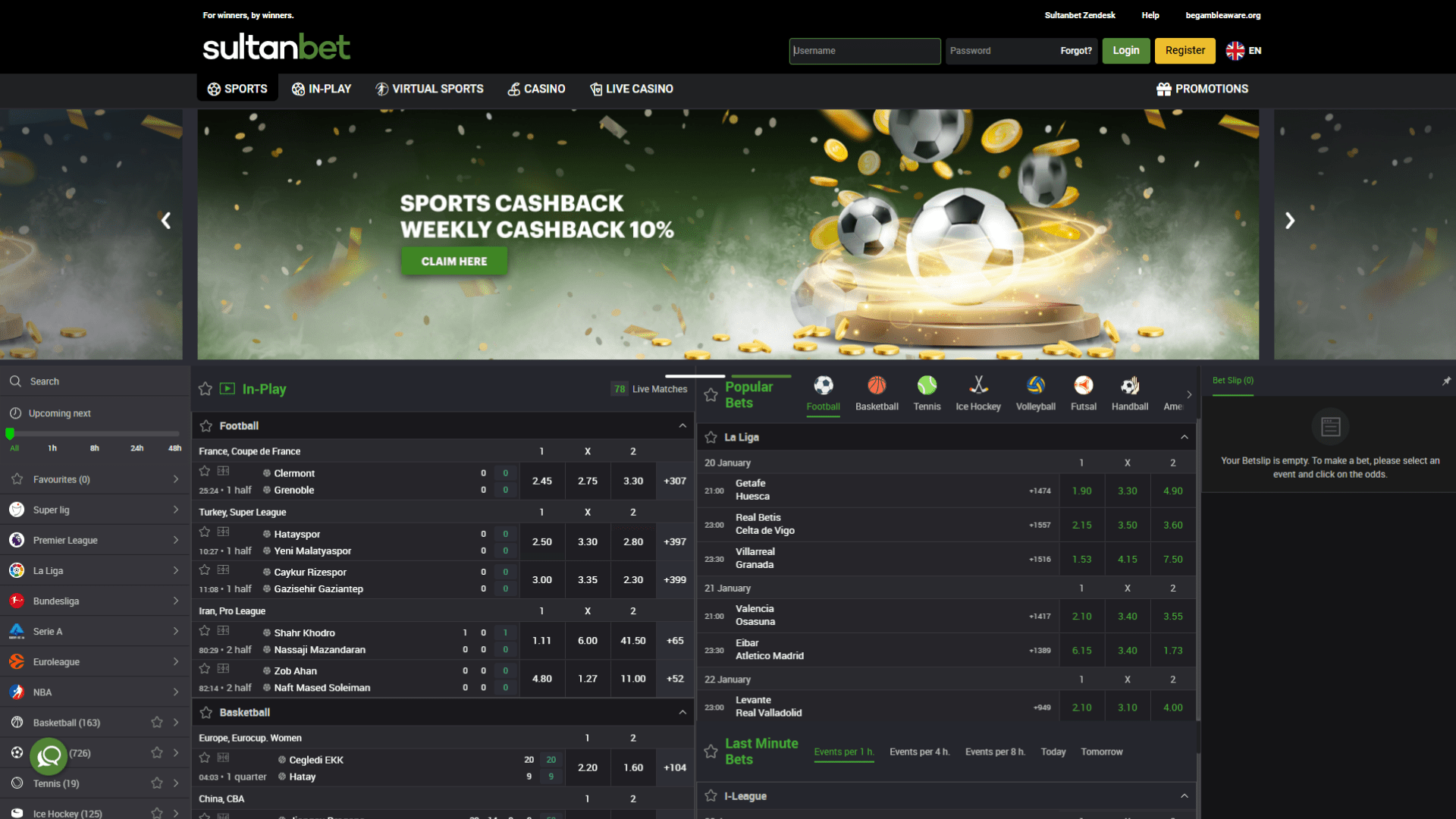Open LIVE CASINO navigation tab
Image resolution: width=1456 pixels, height=819 pixels.
(632, 89)
